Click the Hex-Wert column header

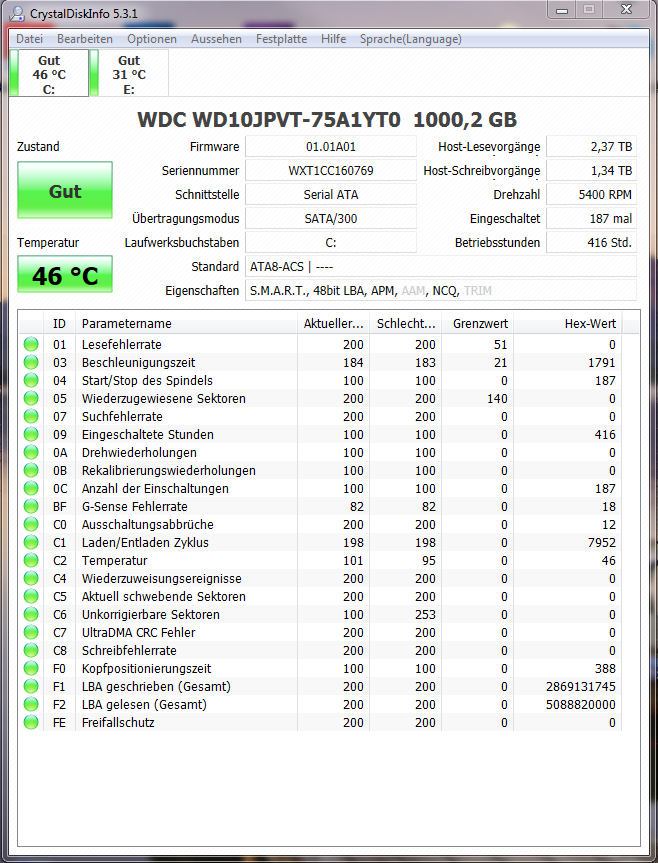pyautogui.click(x=568, y=324)
